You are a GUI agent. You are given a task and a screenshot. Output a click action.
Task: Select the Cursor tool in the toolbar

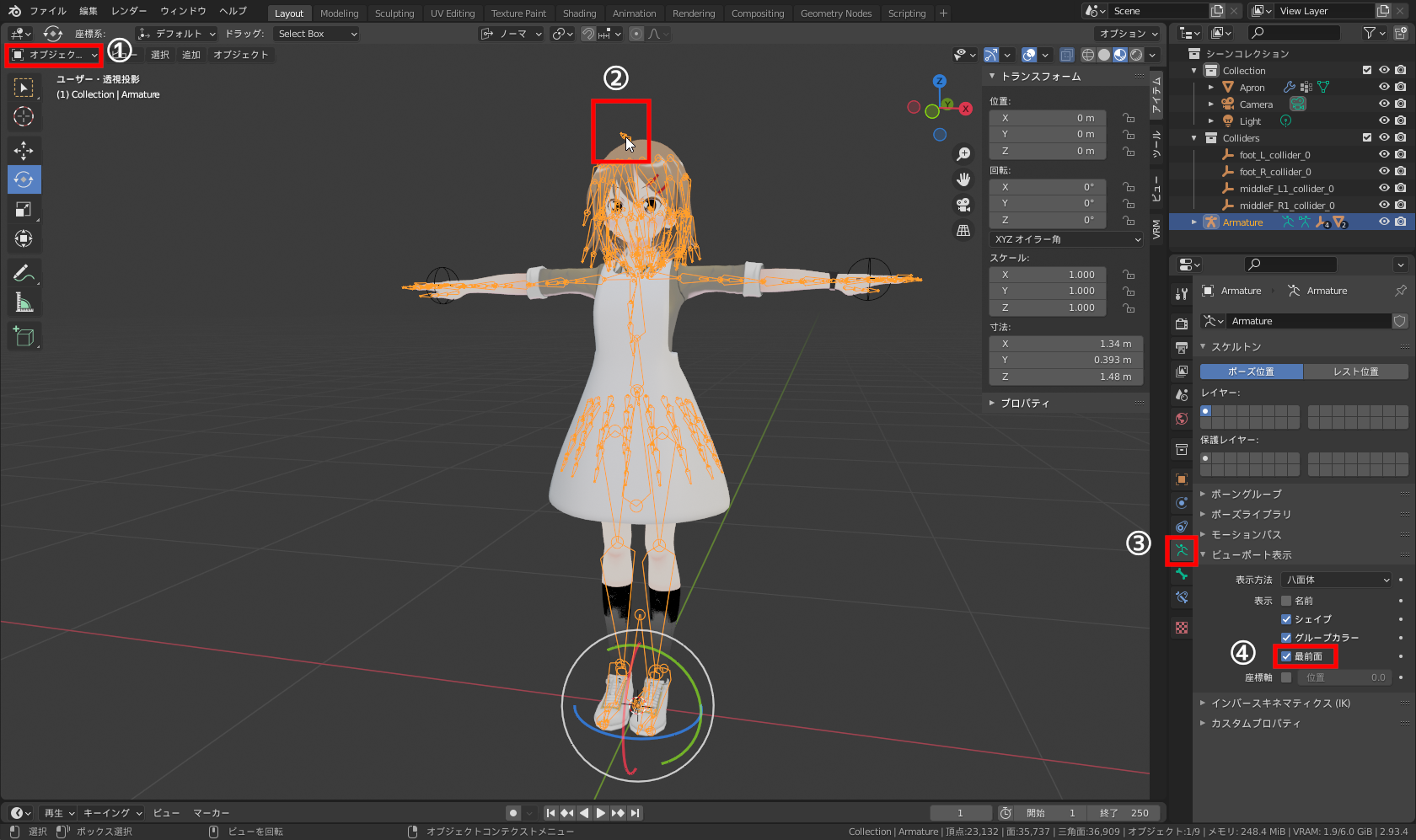[x=24, y=116]
